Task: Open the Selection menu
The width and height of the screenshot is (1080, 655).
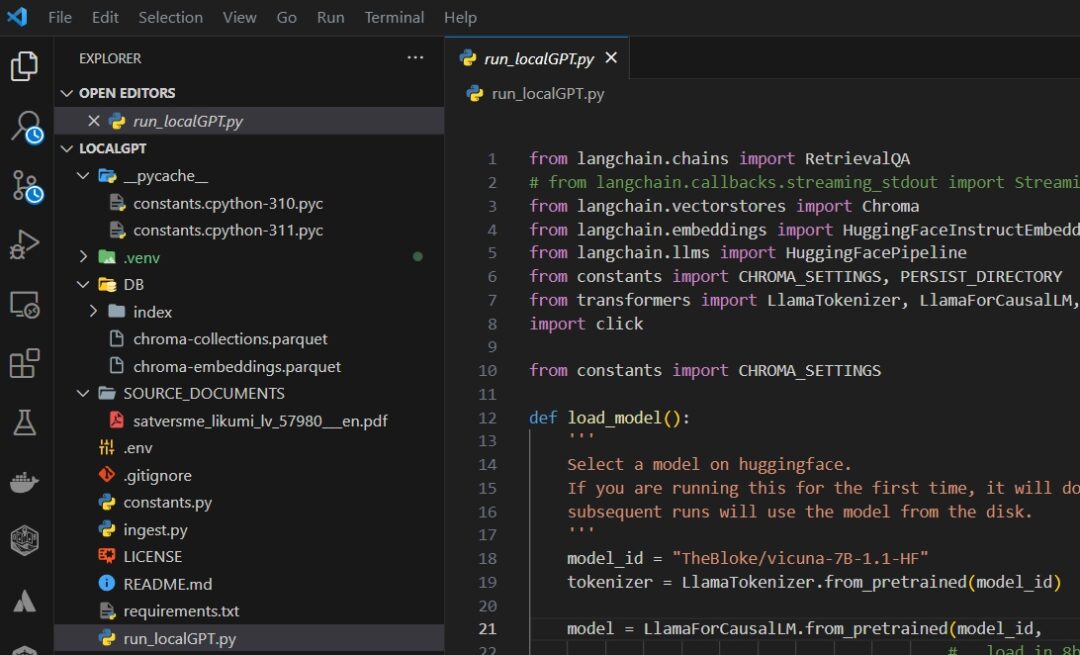Action: coord(171,17)
